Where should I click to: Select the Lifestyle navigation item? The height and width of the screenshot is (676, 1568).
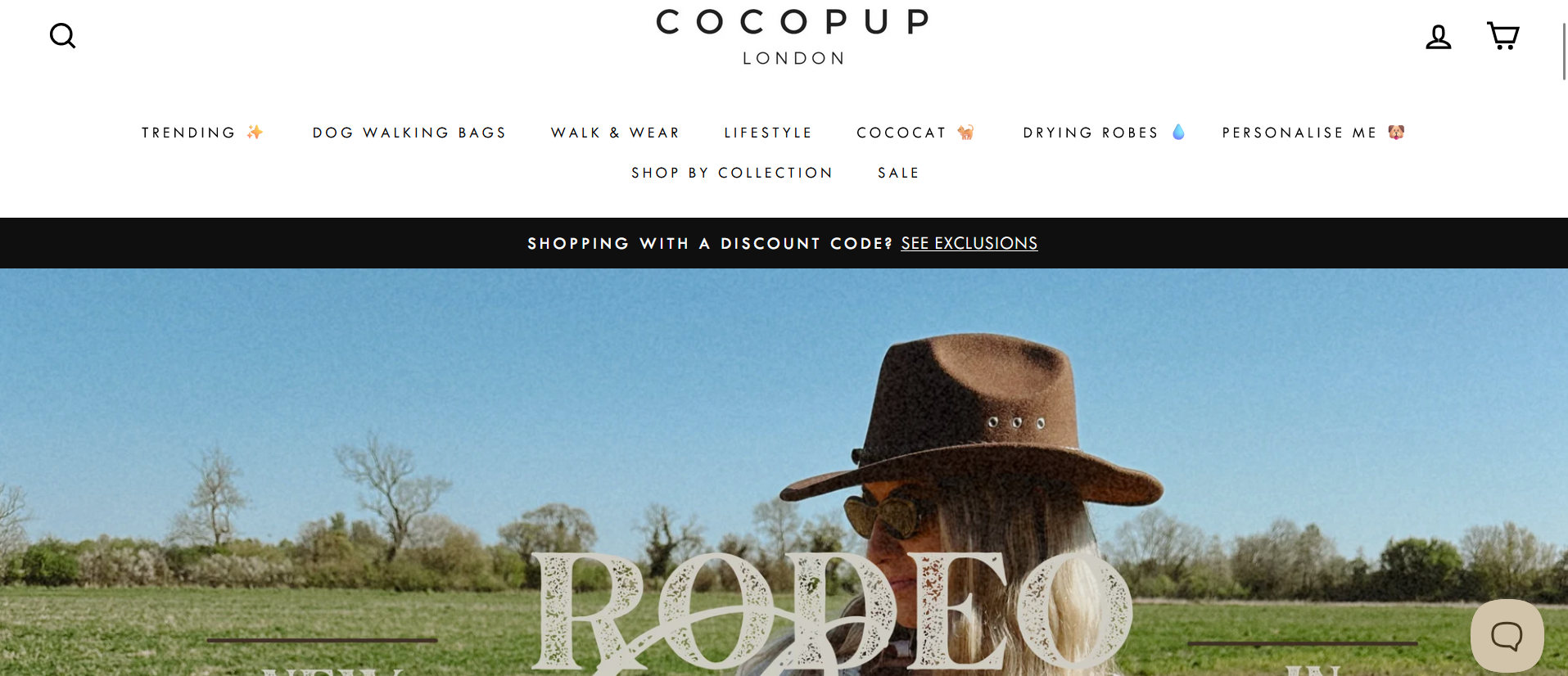pos(768,133)
